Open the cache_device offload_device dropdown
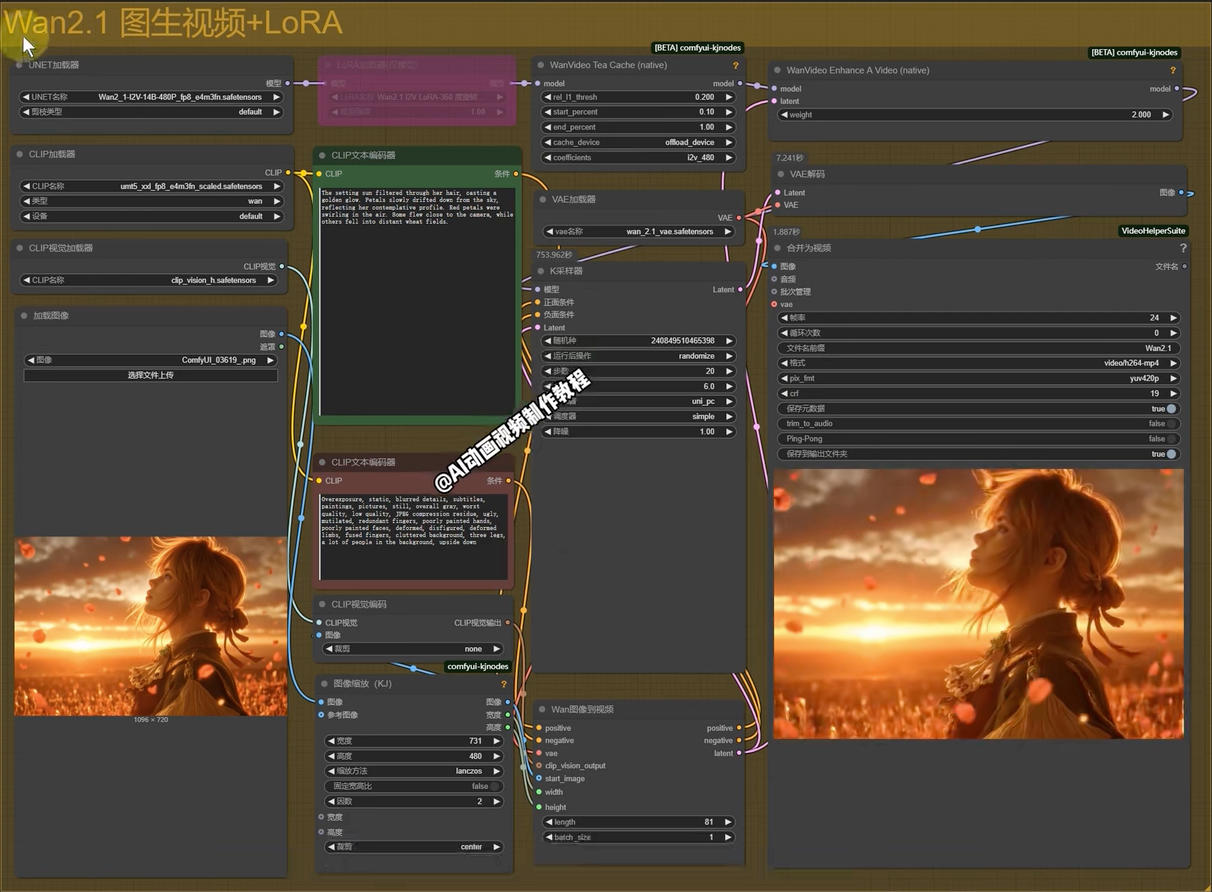1212x892 pixels. (x=639, y=143)
